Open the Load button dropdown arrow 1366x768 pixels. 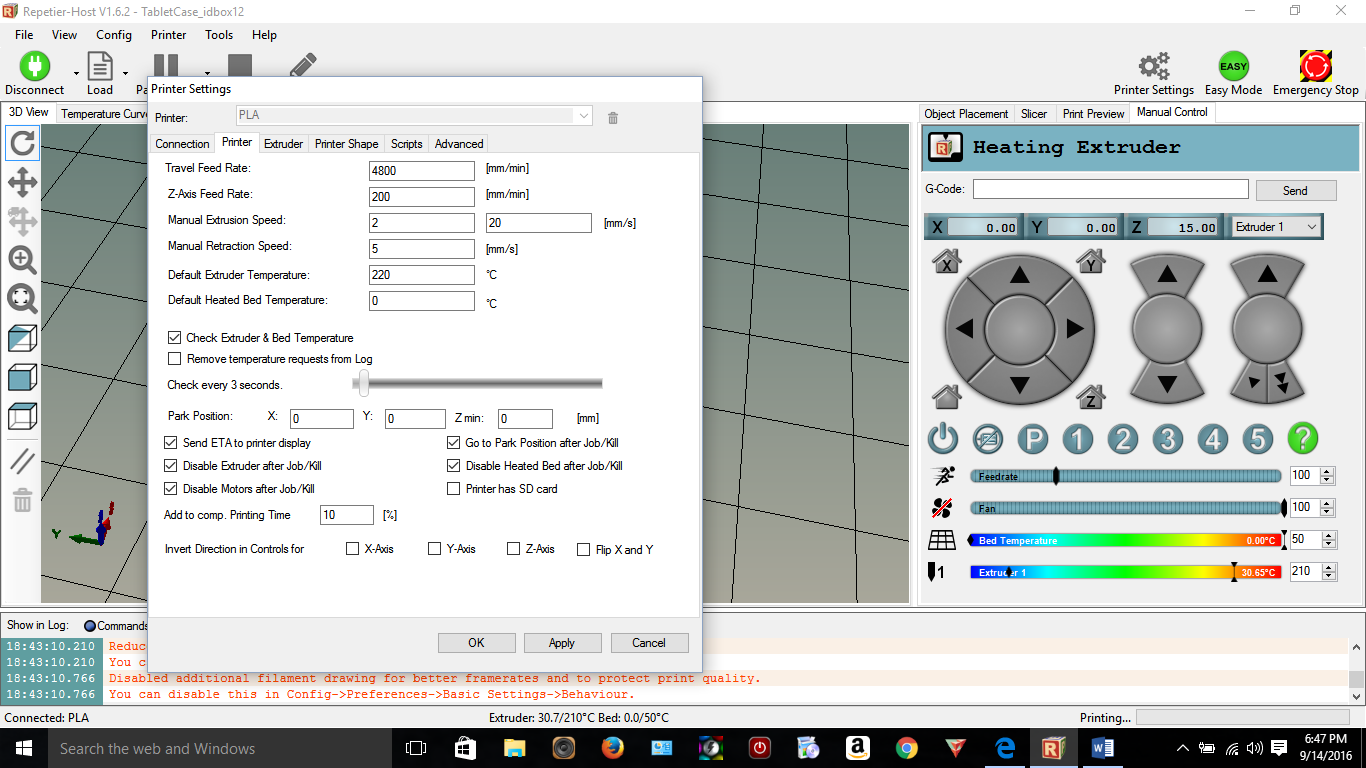(125, 73)
